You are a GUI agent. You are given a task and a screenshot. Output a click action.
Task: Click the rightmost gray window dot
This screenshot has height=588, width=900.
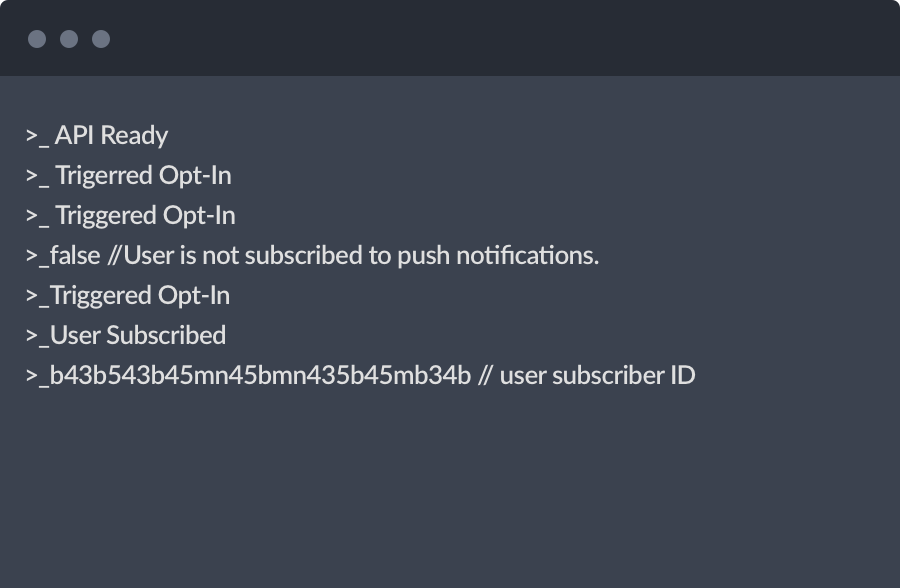pyautogui.click(x=101, y=39)
